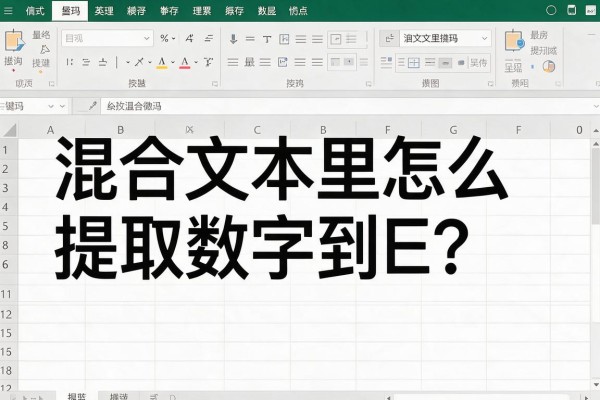Click the downward arrow icon in alignment group
The height and width of the screenshot is (400, 600).
233,39
